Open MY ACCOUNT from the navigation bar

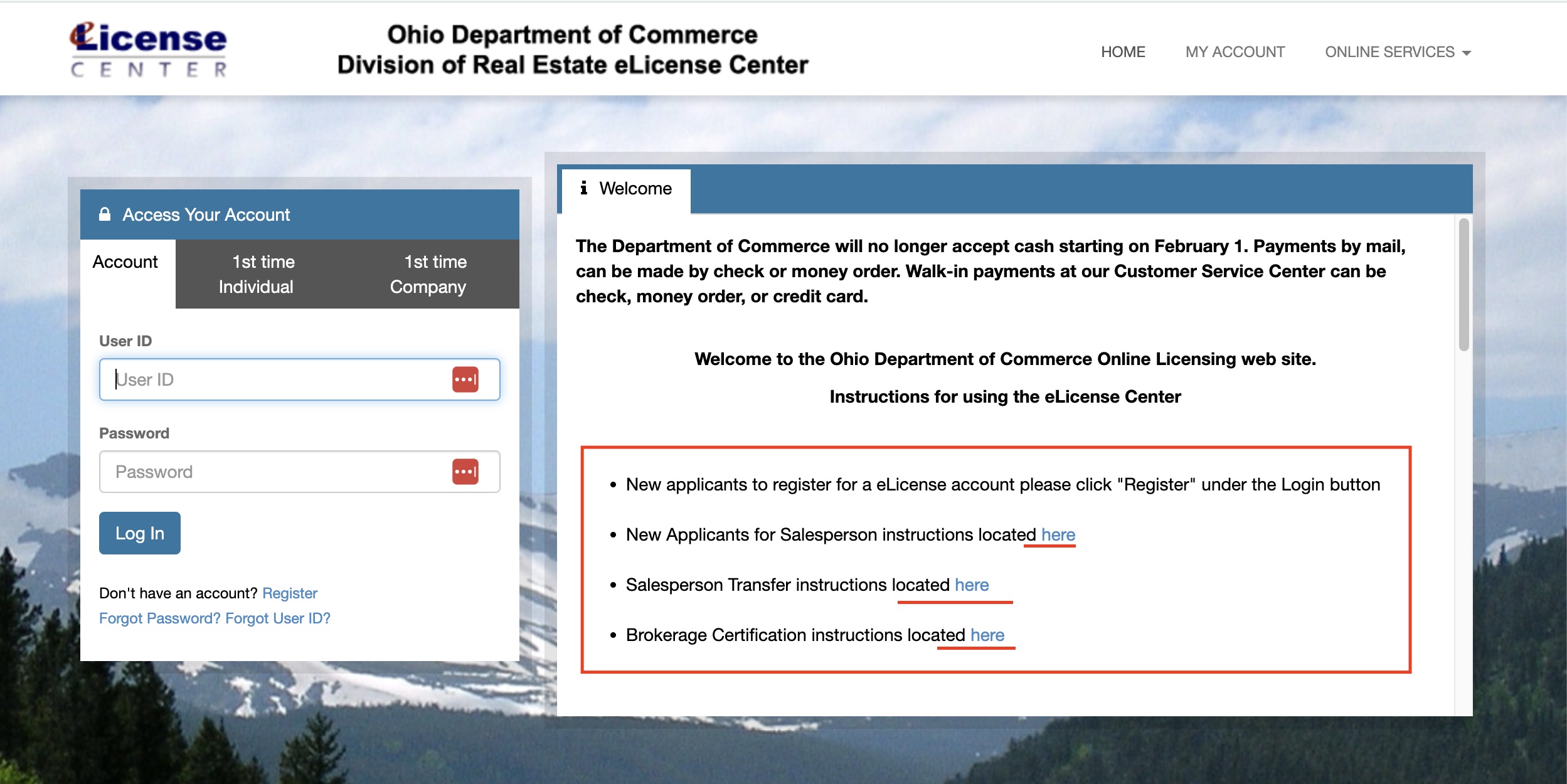[x=1234, y=51]
